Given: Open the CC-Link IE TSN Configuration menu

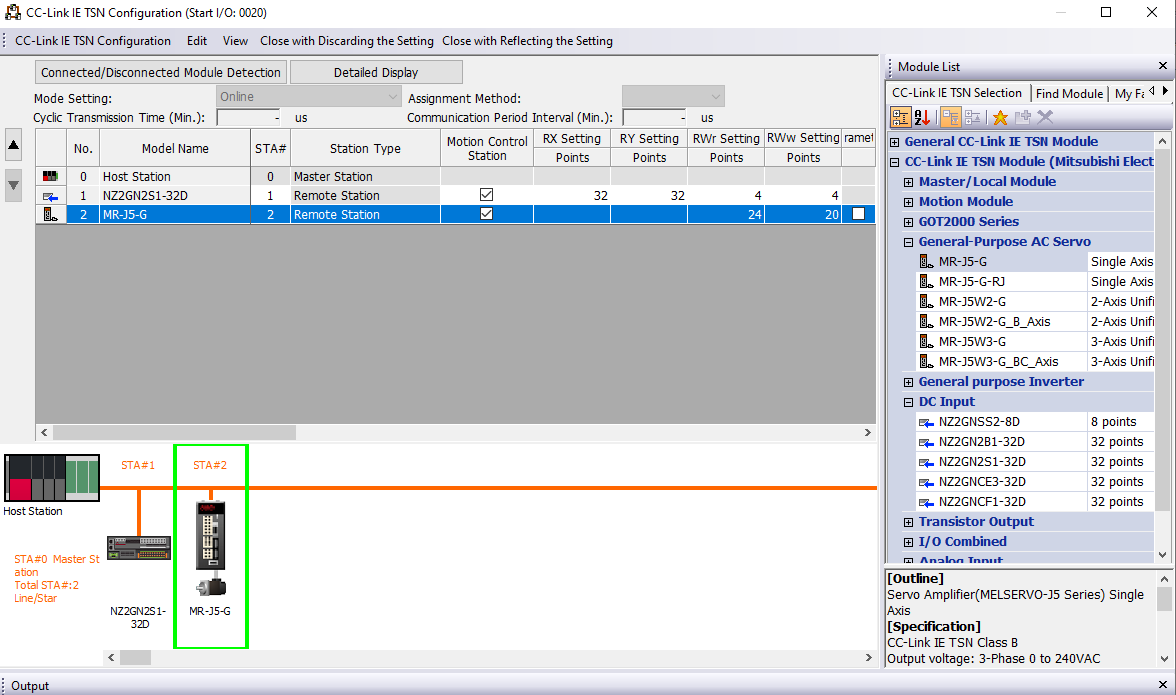Looking at the screenshot, I should point(93,41).
